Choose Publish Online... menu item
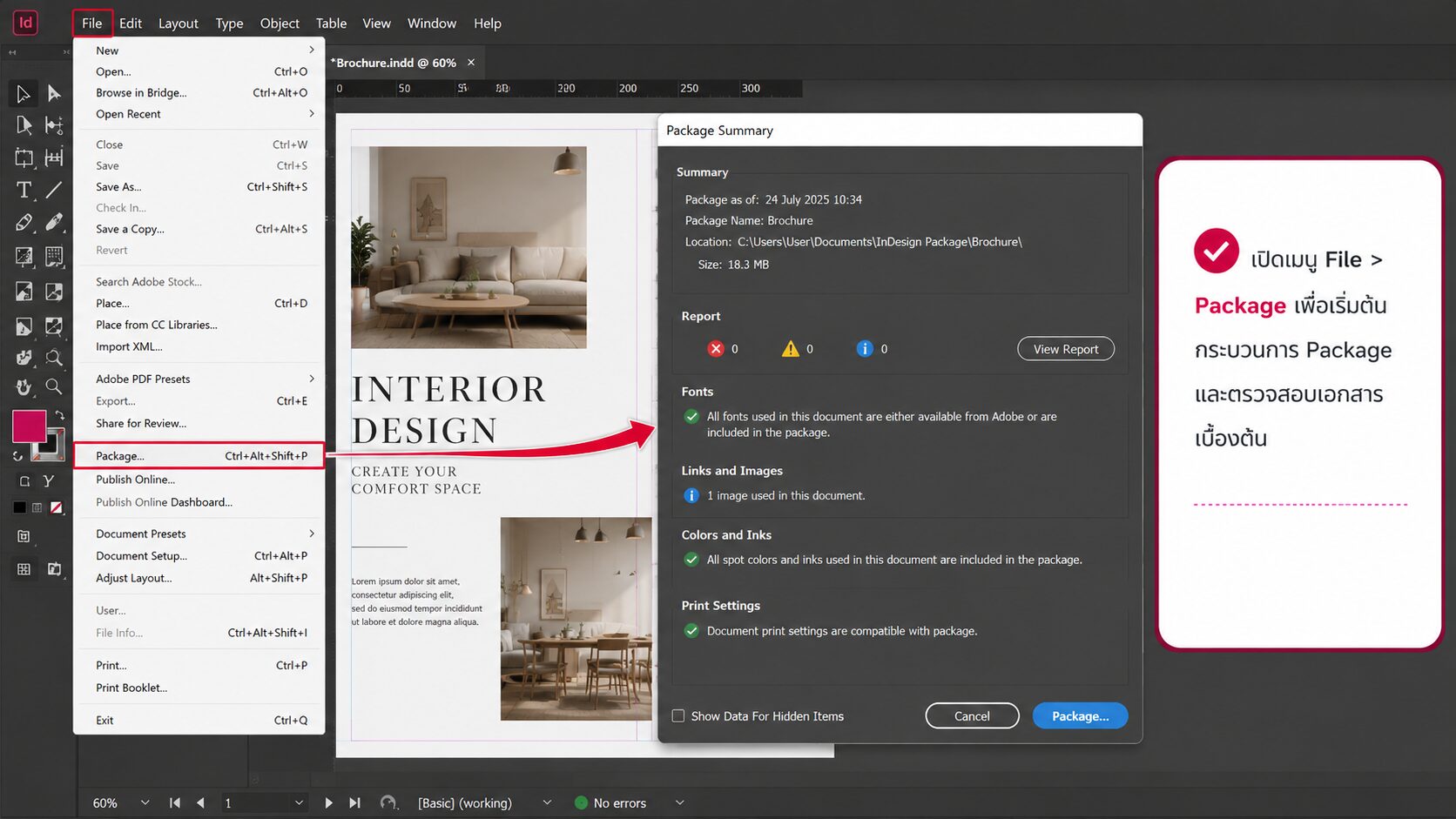Viewport: 1456px width, 819px height. pyautogui.click(x=199, y=480)
